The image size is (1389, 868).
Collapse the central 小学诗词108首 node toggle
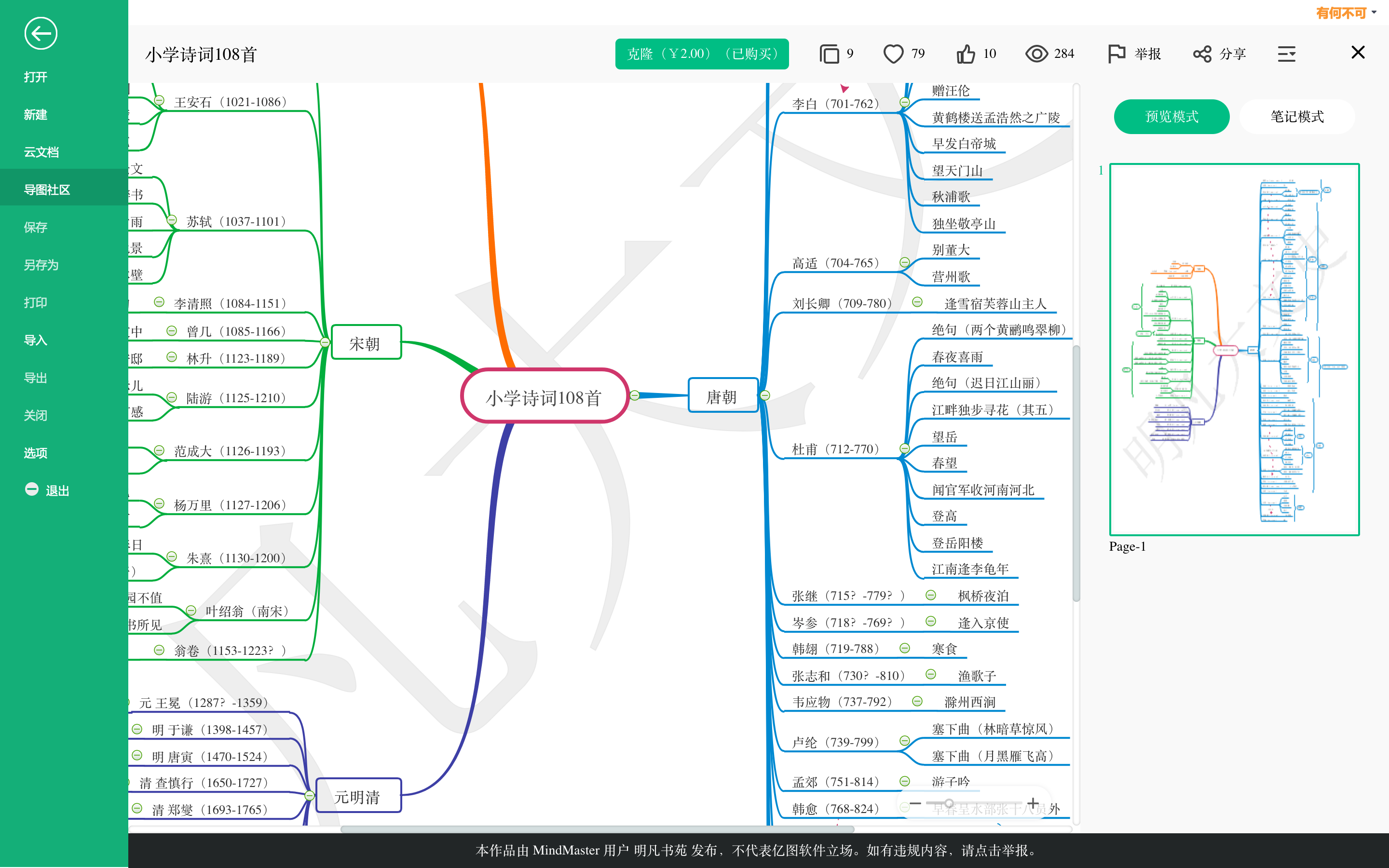coord(635,395)
